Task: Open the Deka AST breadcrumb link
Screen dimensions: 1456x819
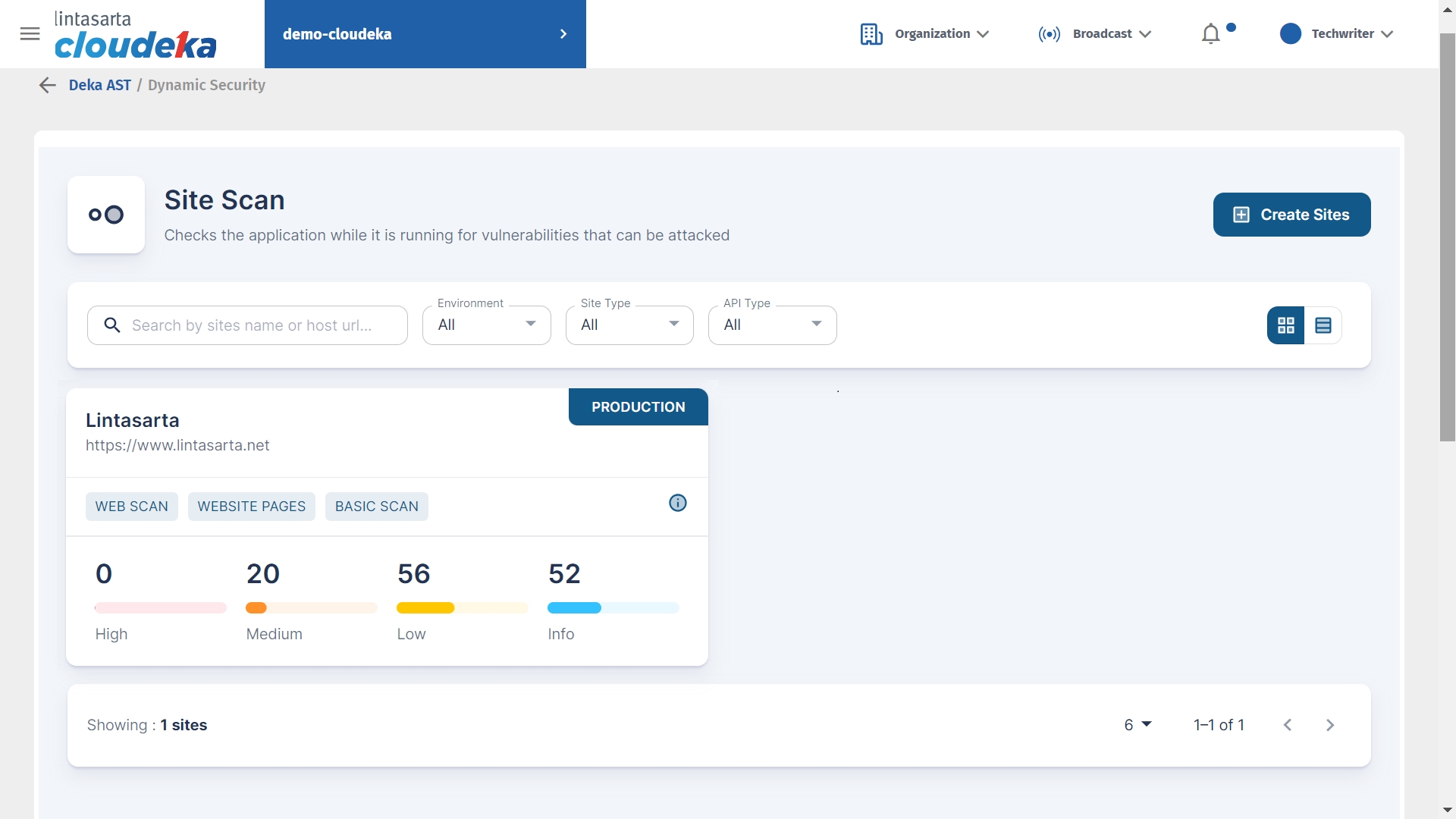Action: coord(99,85)
